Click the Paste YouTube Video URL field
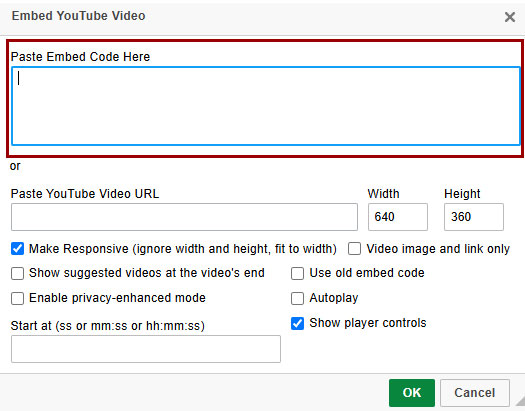 [x=184, y=217]
